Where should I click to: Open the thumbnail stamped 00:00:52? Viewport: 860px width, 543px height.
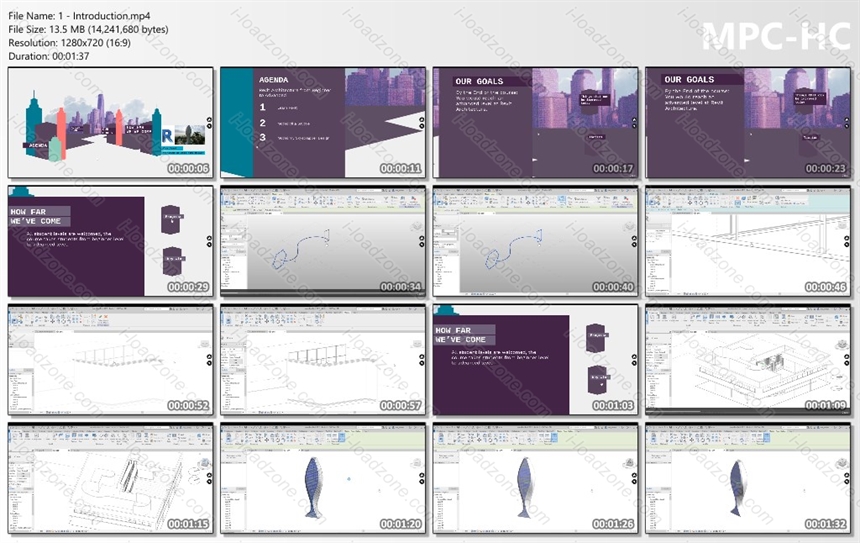click(111, 359)
